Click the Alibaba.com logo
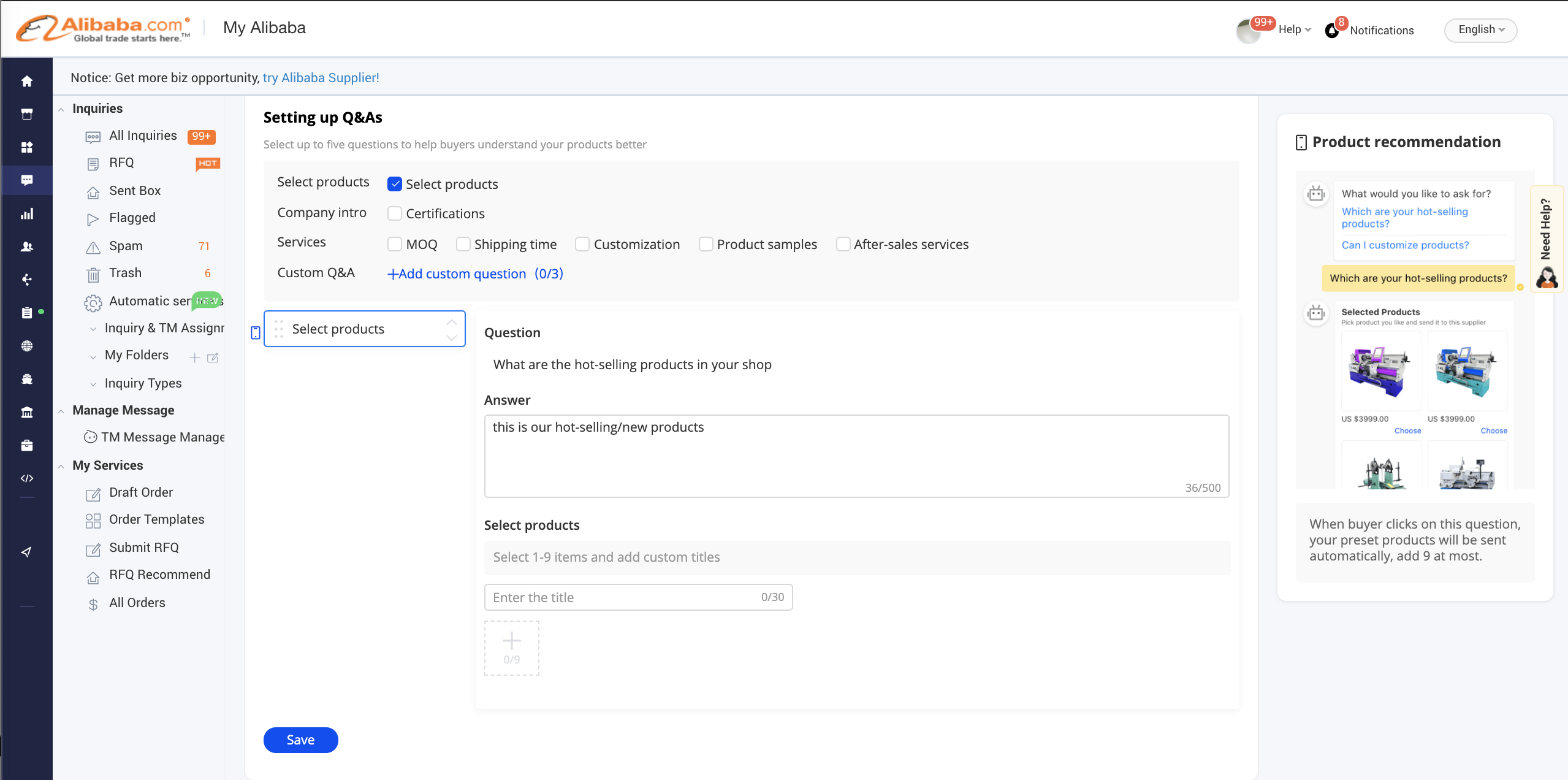The height and width of the screenshot is (780, 1568). click(103, 29)
